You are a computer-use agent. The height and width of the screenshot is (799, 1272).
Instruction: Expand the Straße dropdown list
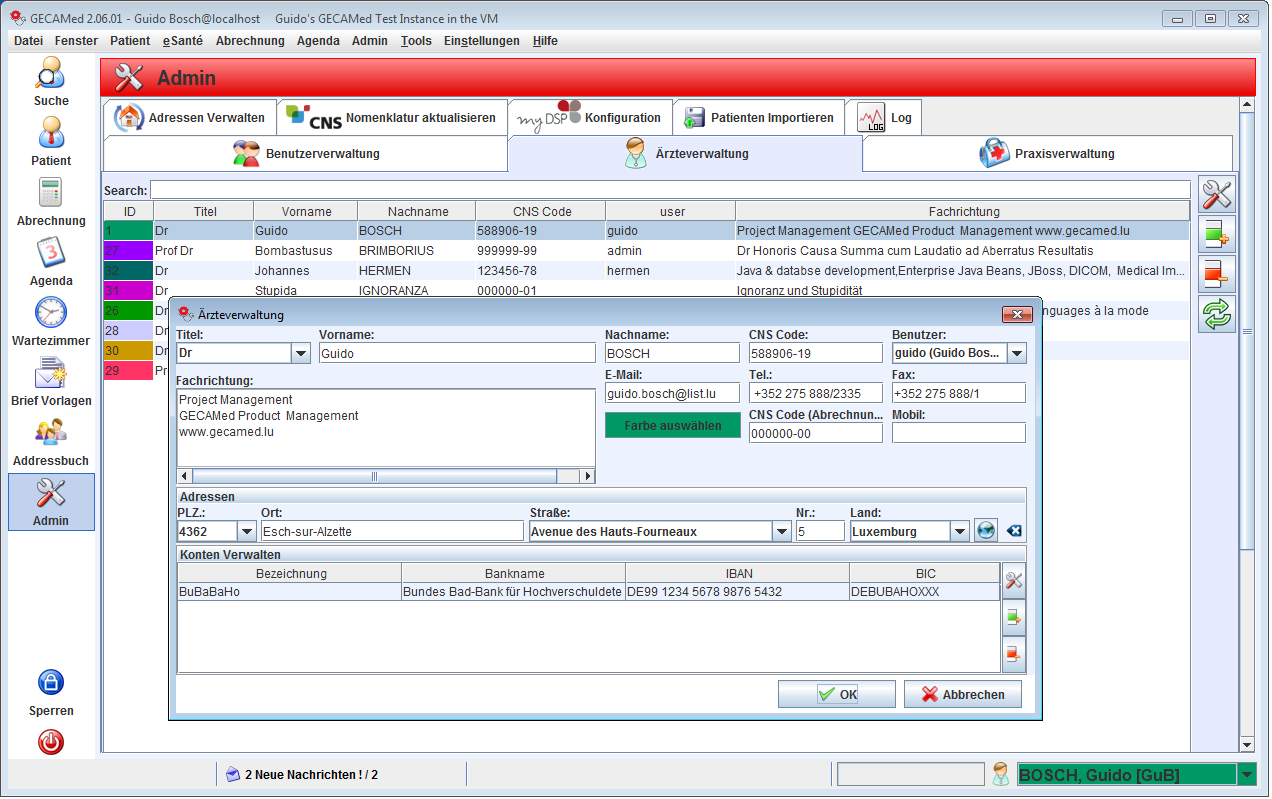[782, 532]
